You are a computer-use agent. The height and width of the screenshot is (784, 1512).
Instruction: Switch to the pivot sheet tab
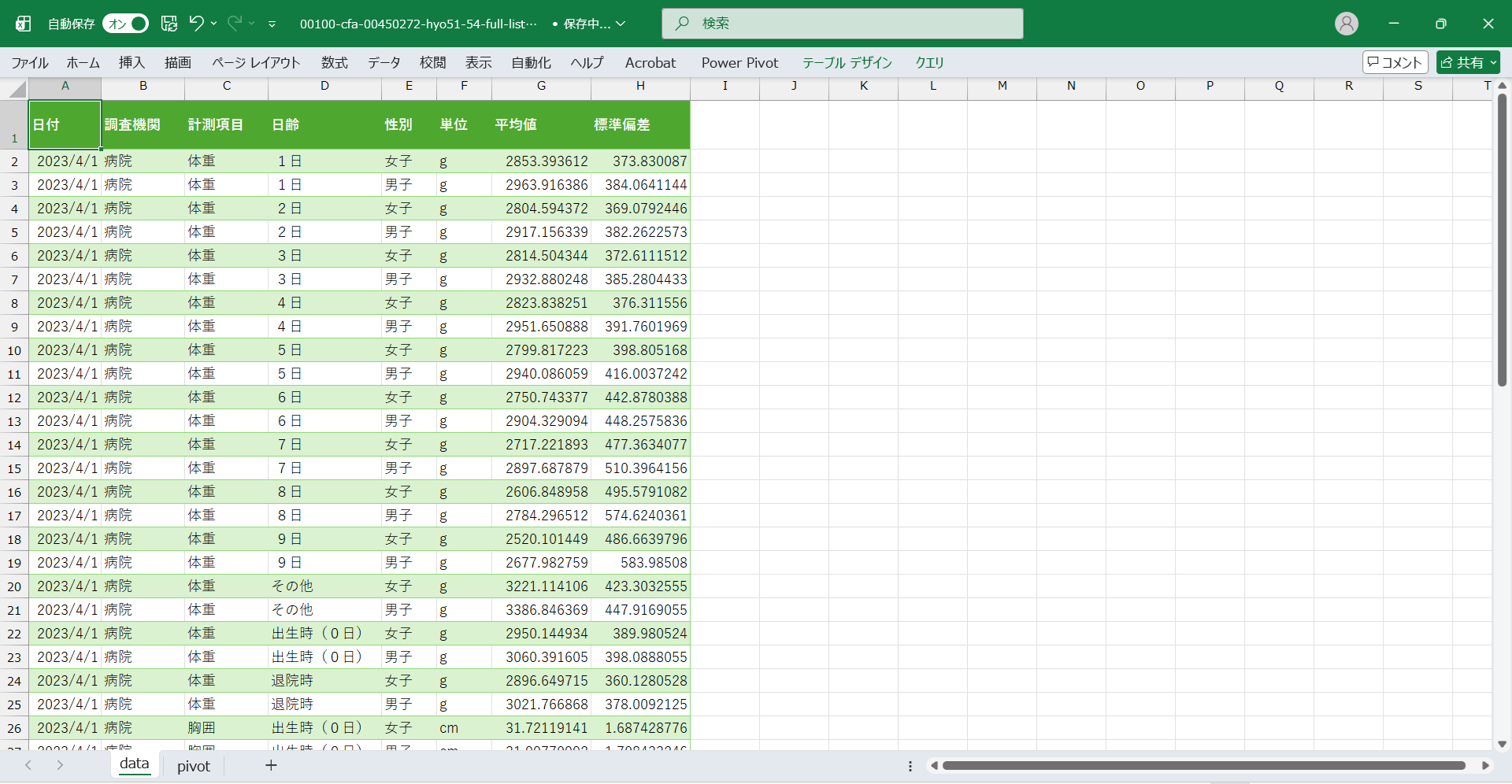pyautogui.click(x=194, y=766)
